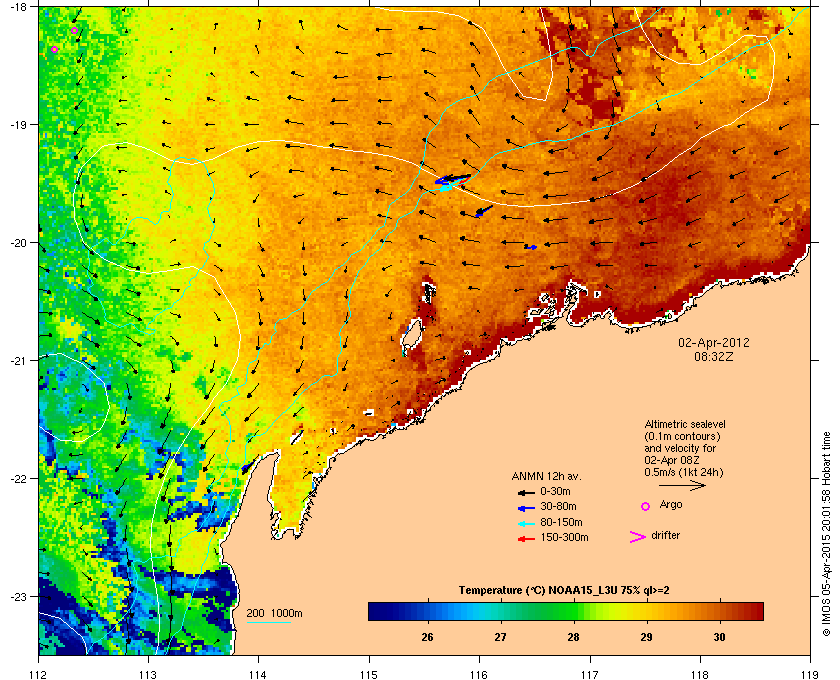Image resolution: width=840 pixels, height=680 pixels.
Task: Click the -22 latitude axis label
Action: point(18,479)
